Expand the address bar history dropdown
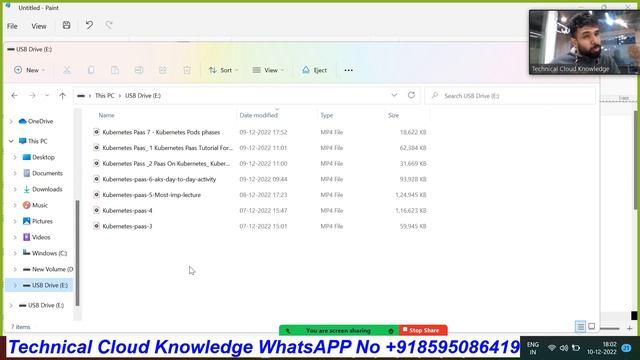Image resolution: width=640 pixels, height=360 pixels. pos(394,95)
